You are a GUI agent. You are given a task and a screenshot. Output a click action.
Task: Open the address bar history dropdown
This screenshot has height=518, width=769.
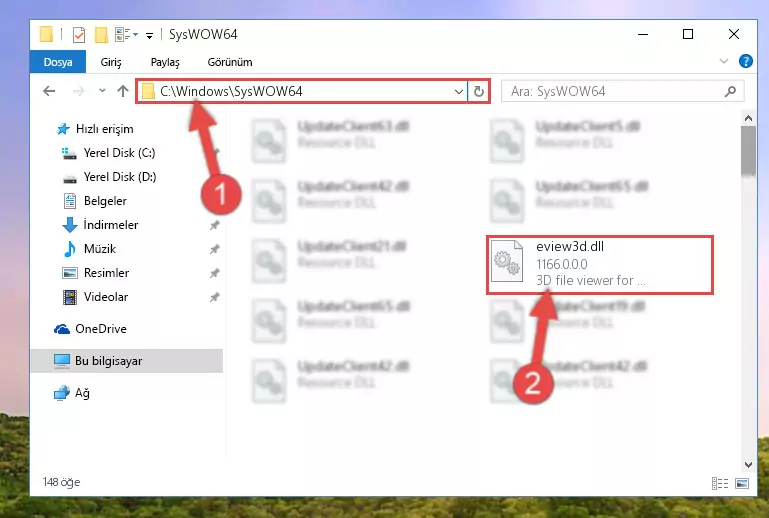point(459,92)
